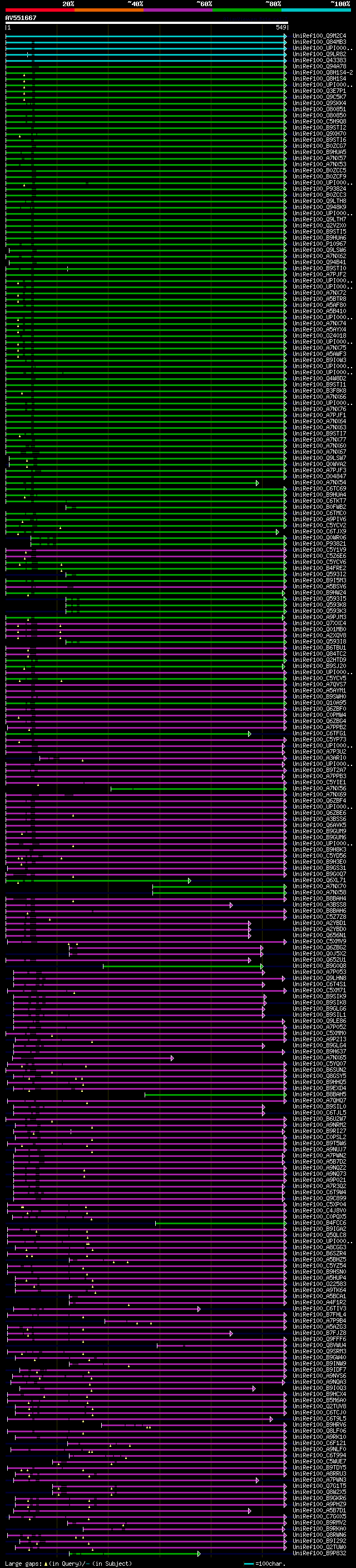The width and height of the screenshot is (356, 1568).
Task: Select the UniRef100_Q2V2X0 label
Action: [x=319, y=225]
